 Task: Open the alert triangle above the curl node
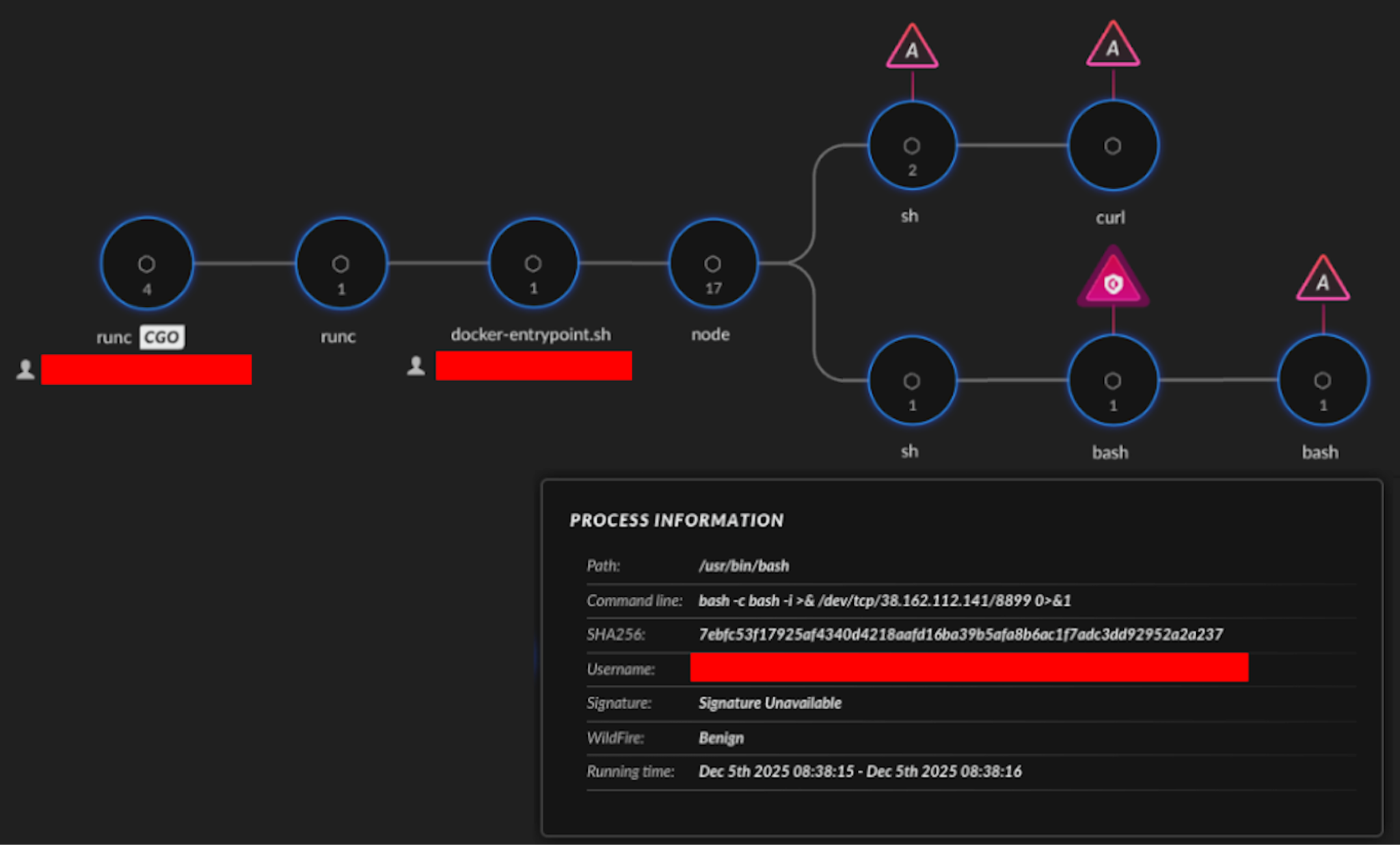click(x=1112, y=50)
